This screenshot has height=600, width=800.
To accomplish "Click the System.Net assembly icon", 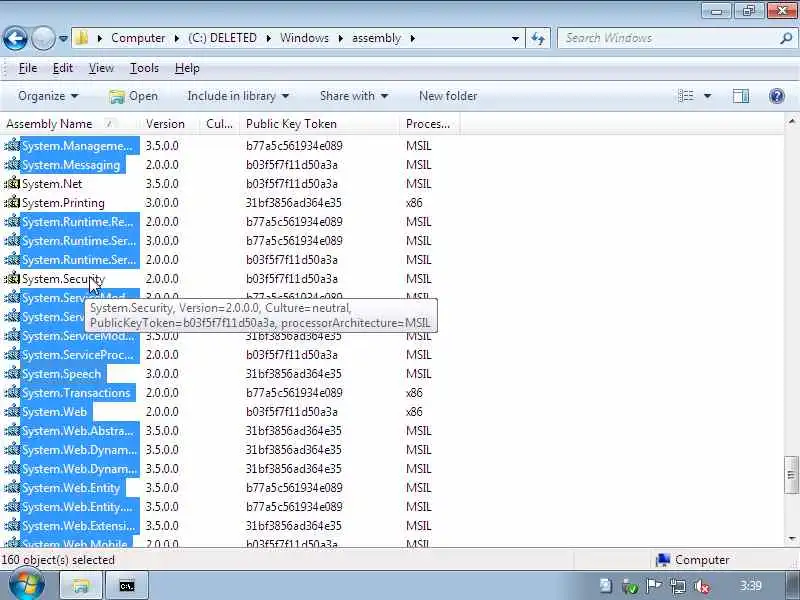I will pyautogui.click(x=12, y=184).
